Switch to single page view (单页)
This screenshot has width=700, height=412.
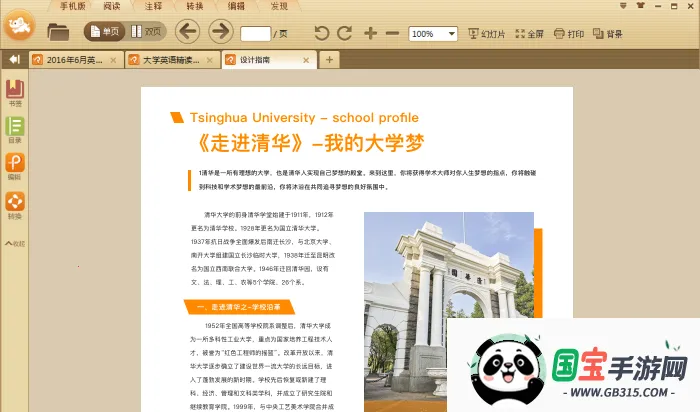point(104,32)
